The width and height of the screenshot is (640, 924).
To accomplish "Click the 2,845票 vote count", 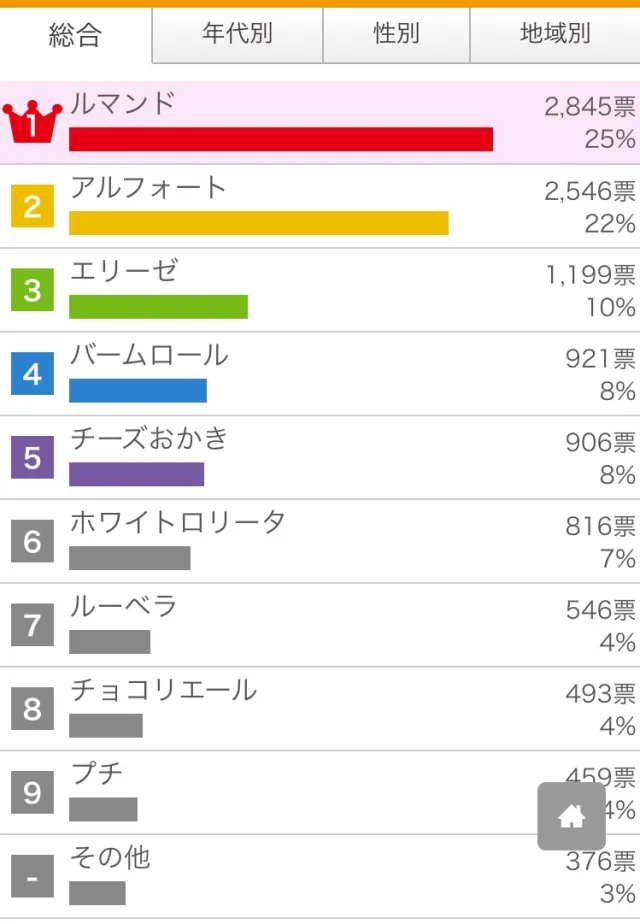I will tap(589, 107).
